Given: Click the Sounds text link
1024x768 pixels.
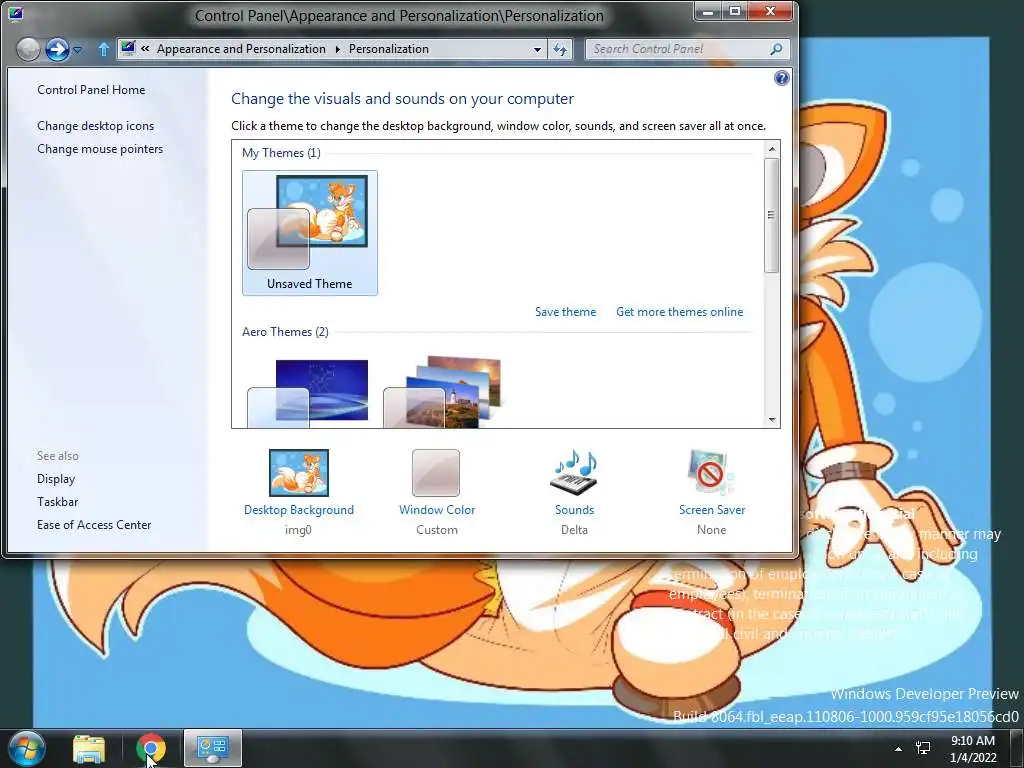Looking at the screenshot, I should coord(575,510).
